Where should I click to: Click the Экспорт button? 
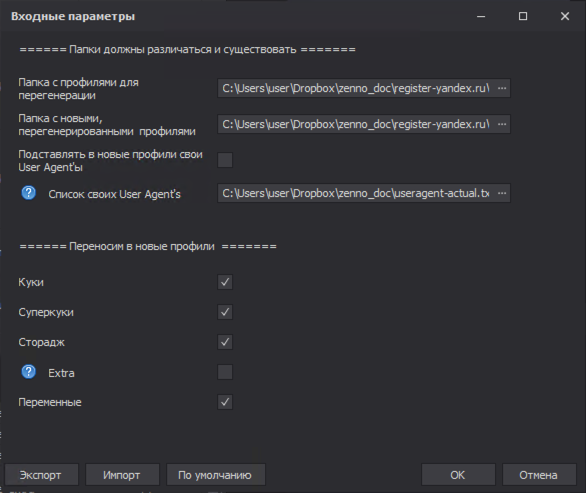(x=41, y=475)
